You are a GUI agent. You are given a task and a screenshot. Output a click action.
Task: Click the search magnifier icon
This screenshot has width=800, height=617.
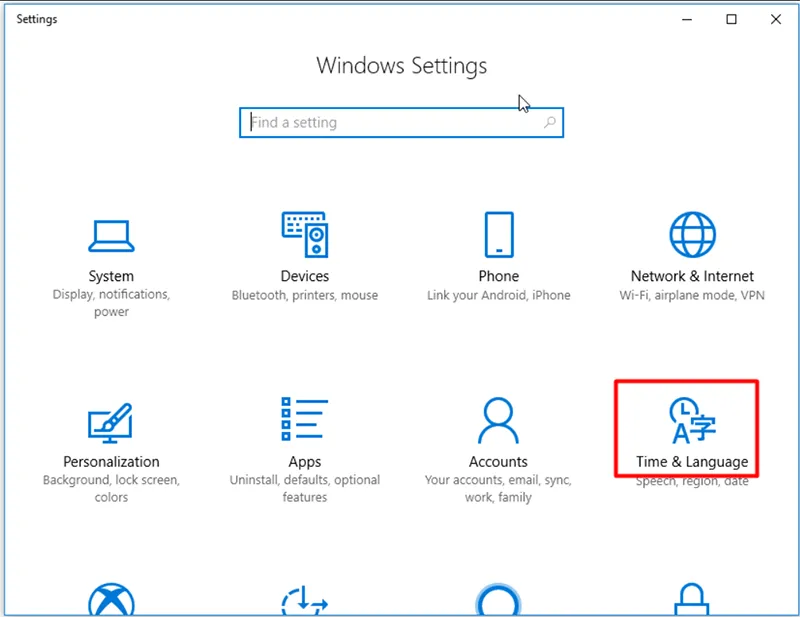pos(549,122)
